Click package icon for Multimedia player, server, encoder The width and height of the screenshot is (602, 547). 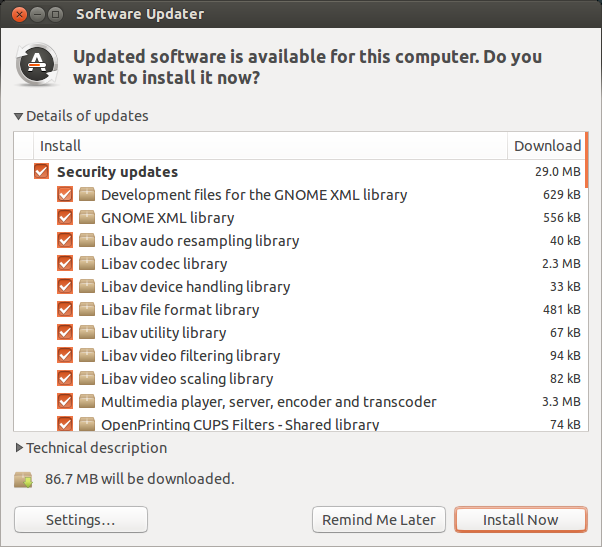[87, 402]
